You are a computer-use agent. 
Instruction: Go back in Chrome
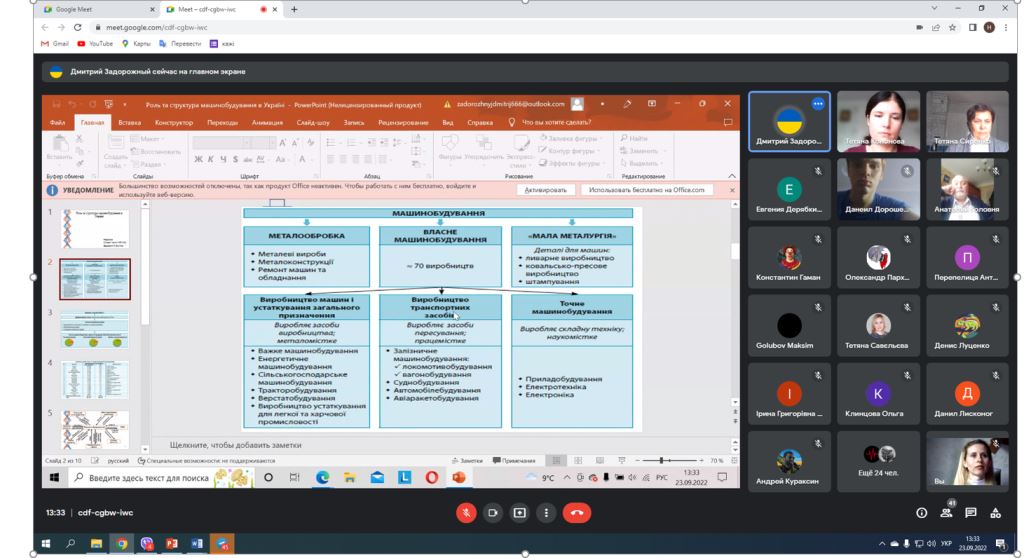tap(44, 27)
